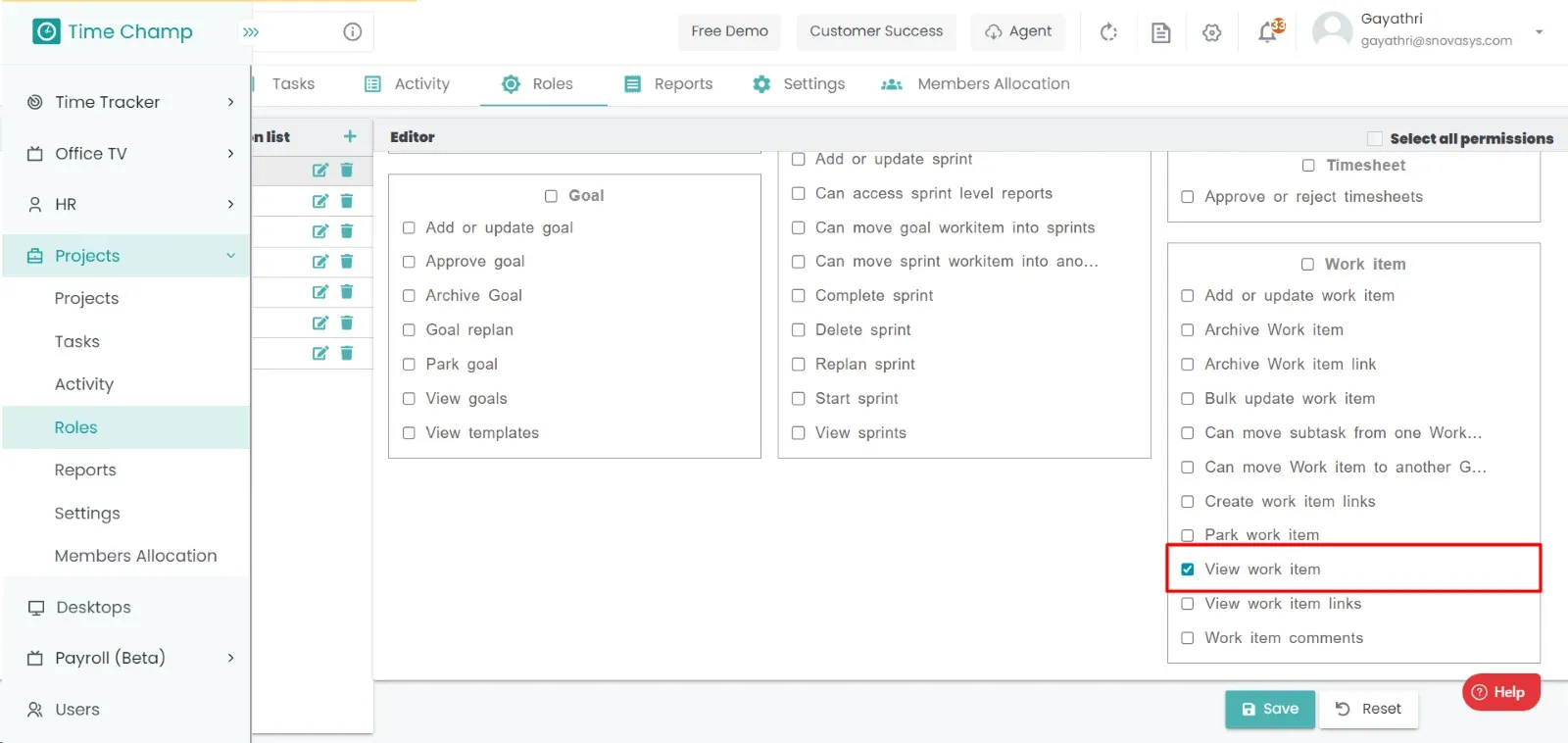Click the refresh spinner icon in header

[1108, 32]
